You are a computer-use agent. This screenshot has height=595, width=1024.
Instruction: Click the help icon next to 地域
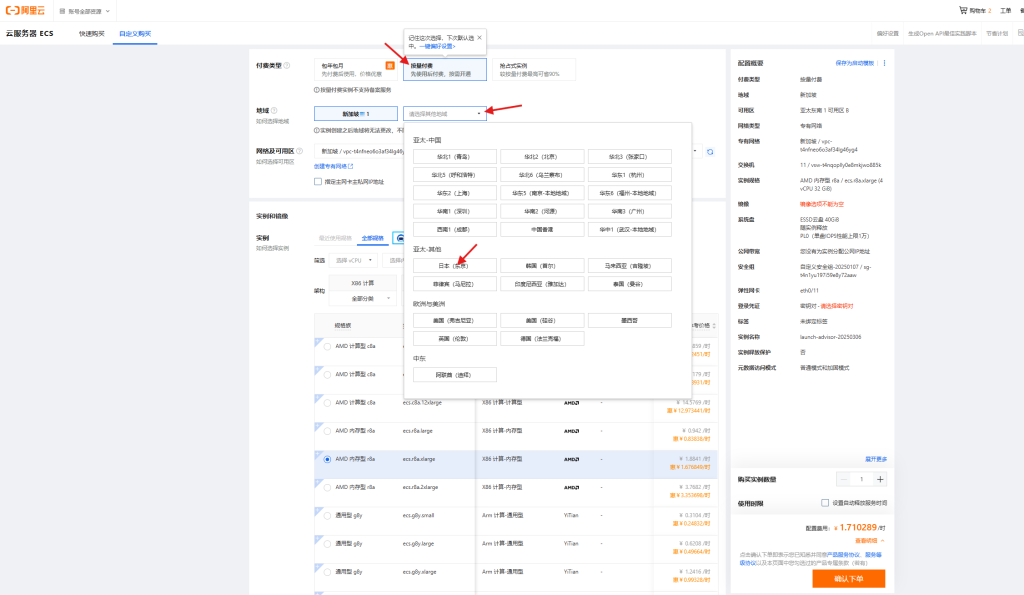(274, 110)
